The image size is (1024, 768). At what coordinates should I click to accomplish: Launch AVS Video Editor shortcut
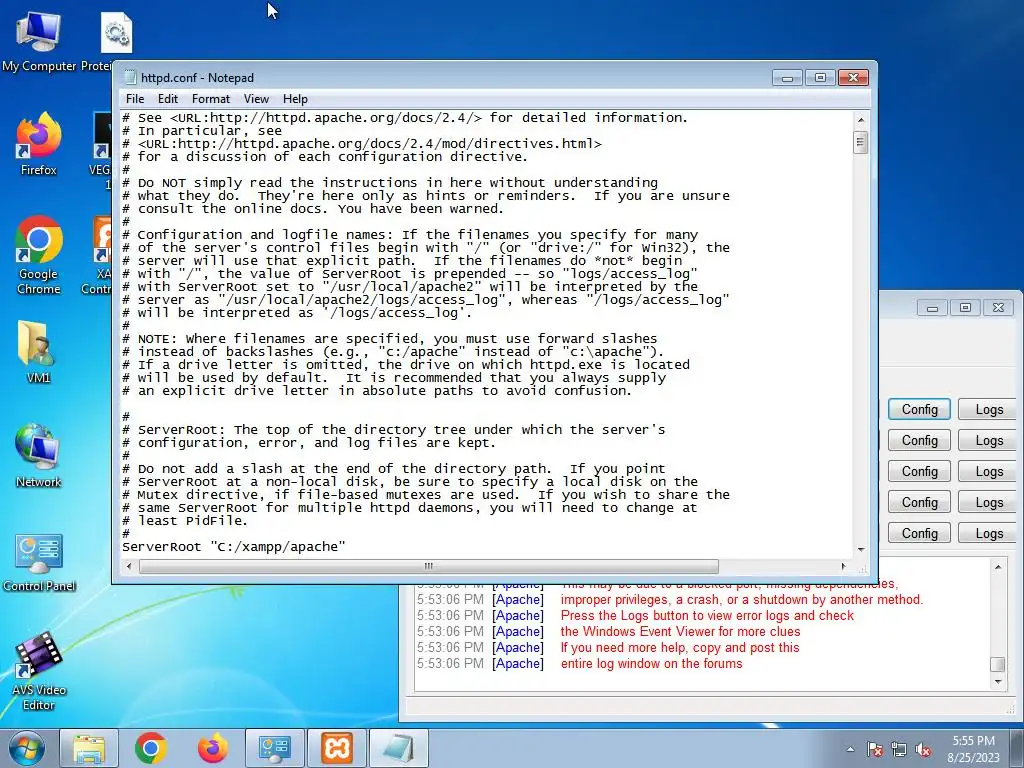point(39,671)
